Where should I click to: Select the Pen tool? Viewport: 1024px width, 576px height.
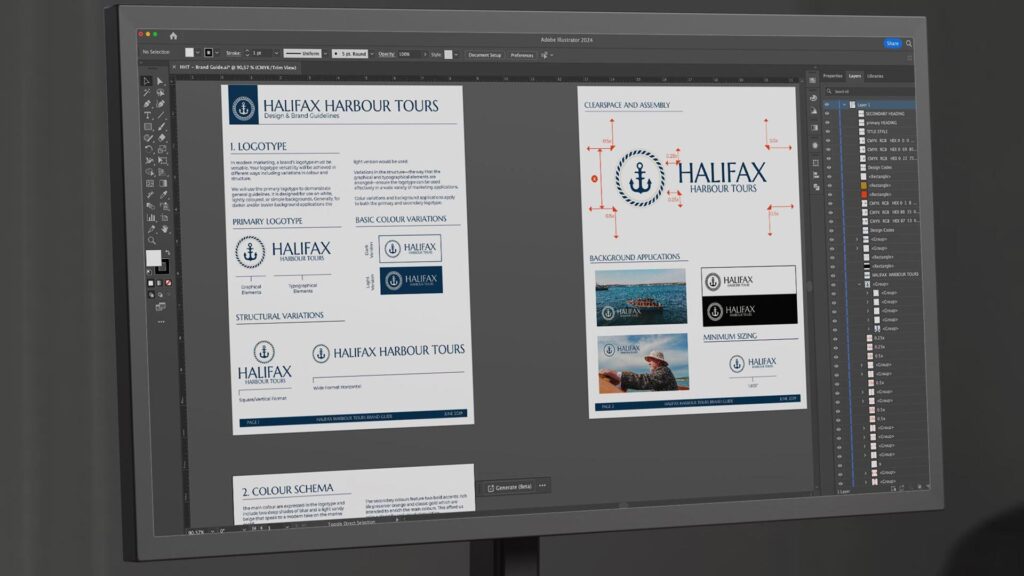click(x=148, y=103)
